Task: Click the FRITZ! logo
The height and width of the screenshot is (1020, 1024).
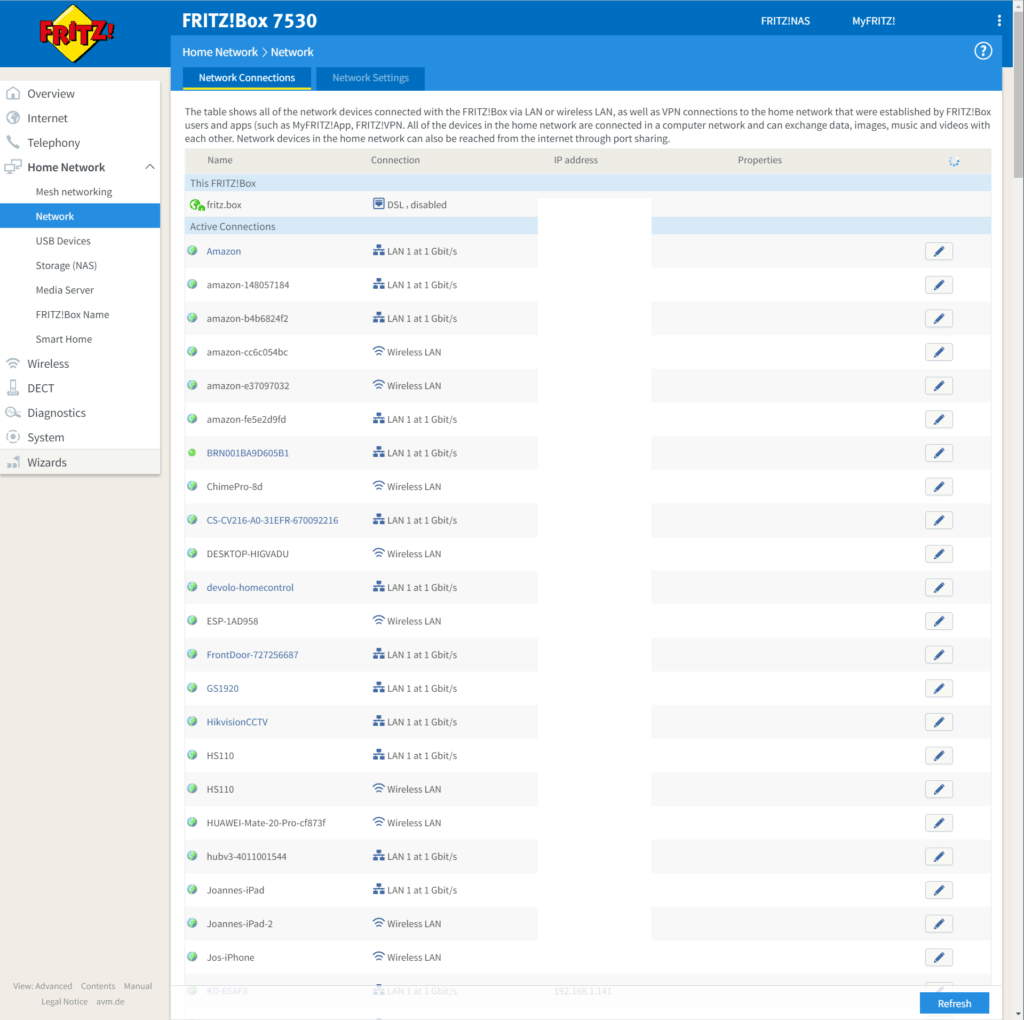Action: [x=77, y=31]
